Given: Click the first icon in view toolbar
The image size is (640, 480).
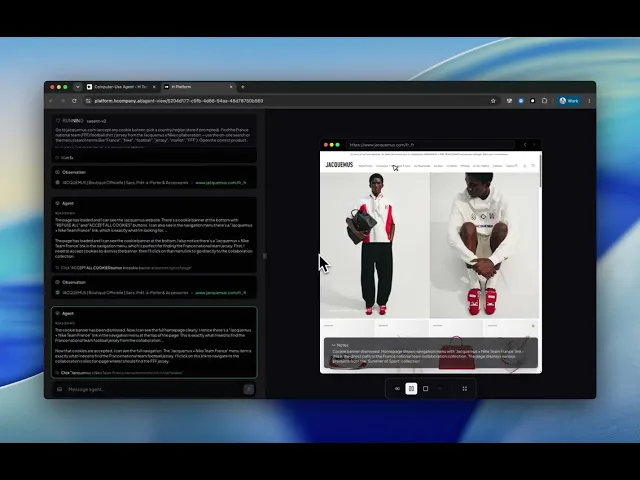Looking at the screenshot, I should [x=397, y=389].
